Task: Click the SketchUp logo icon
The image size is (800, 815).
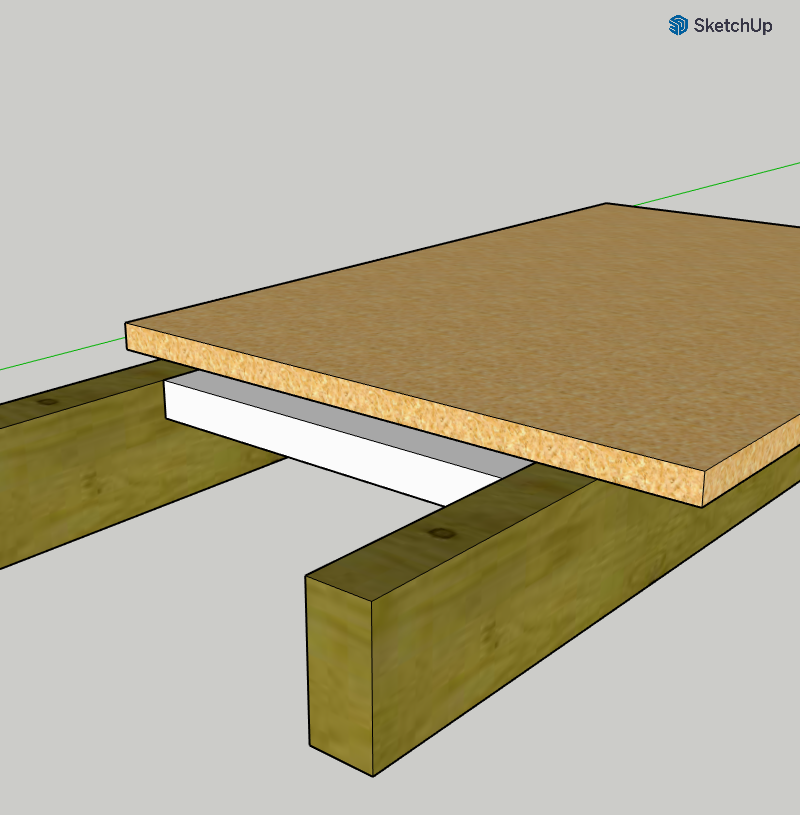Action: pos(678,25)
